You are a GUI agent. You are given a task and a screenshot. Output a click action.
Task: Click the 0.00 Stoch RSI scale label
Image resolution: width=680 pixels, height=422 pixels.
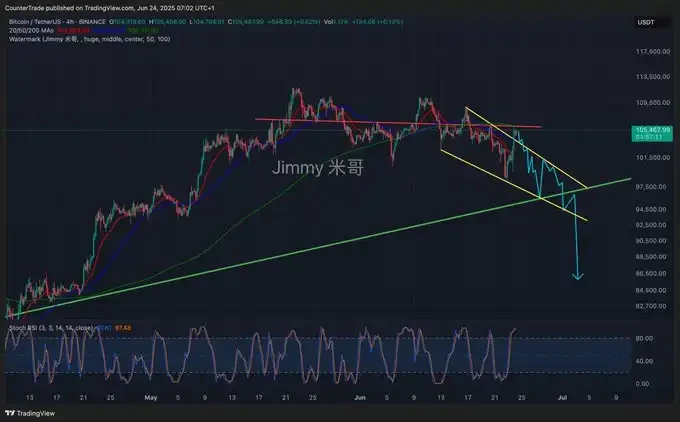(x=643, y=384)
